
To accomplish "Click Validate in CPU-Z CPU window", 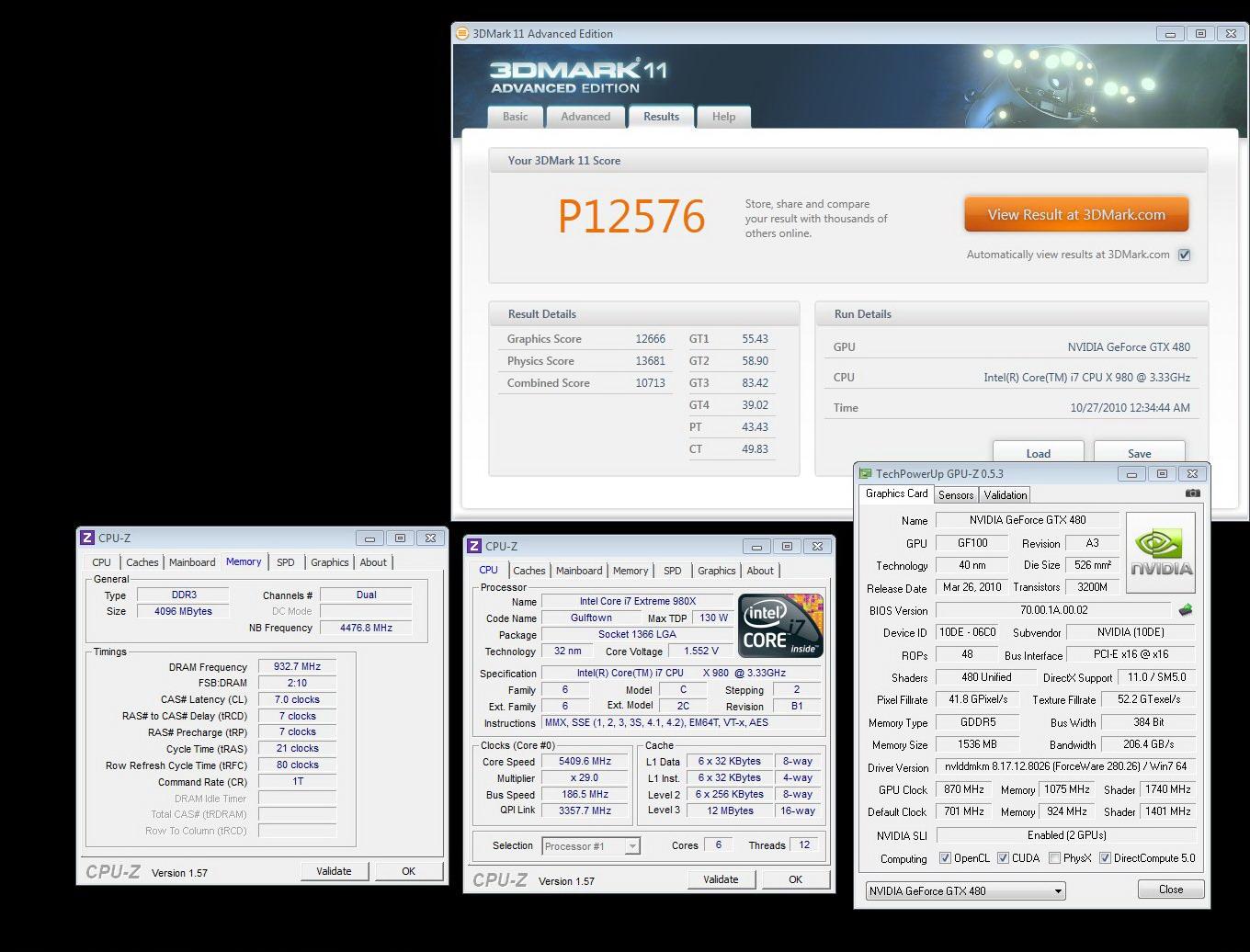I will (721, 879).
